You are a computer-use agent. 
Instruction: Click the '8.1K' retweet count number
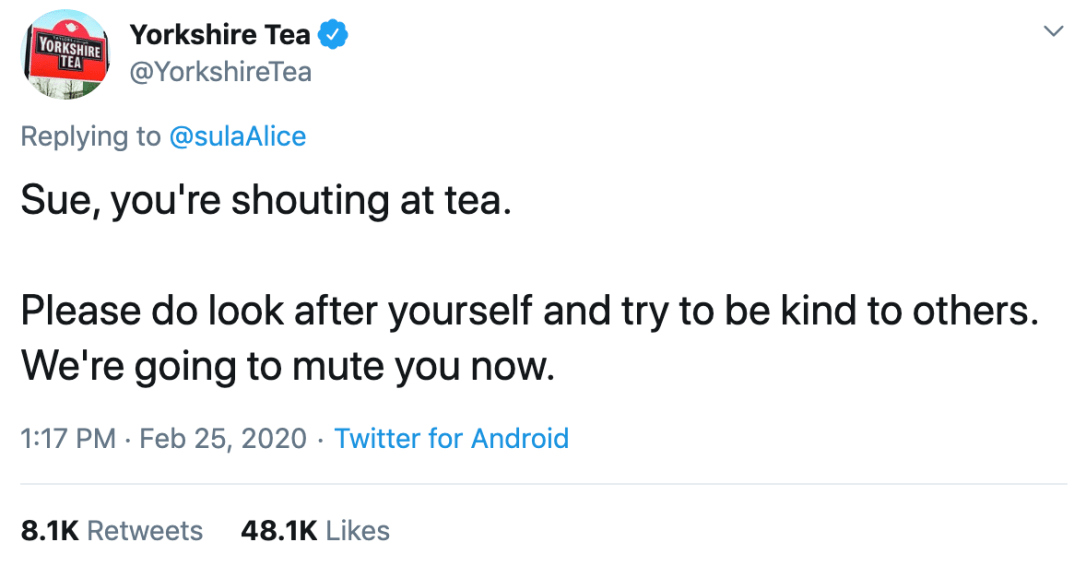tap(49, 530)
